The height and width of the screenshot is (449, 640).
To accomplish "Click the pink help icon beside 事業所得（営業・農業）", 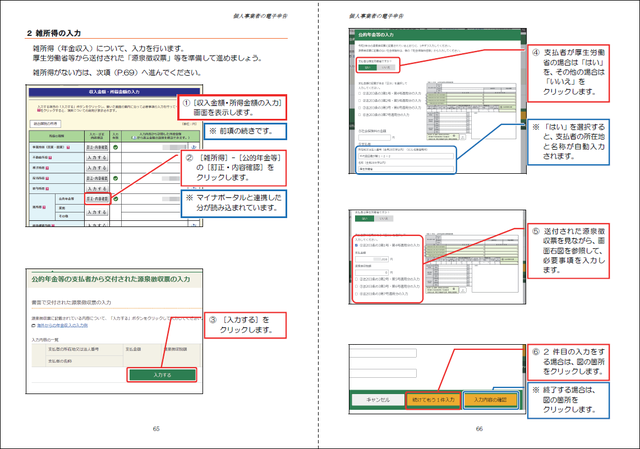I will 68,147.
